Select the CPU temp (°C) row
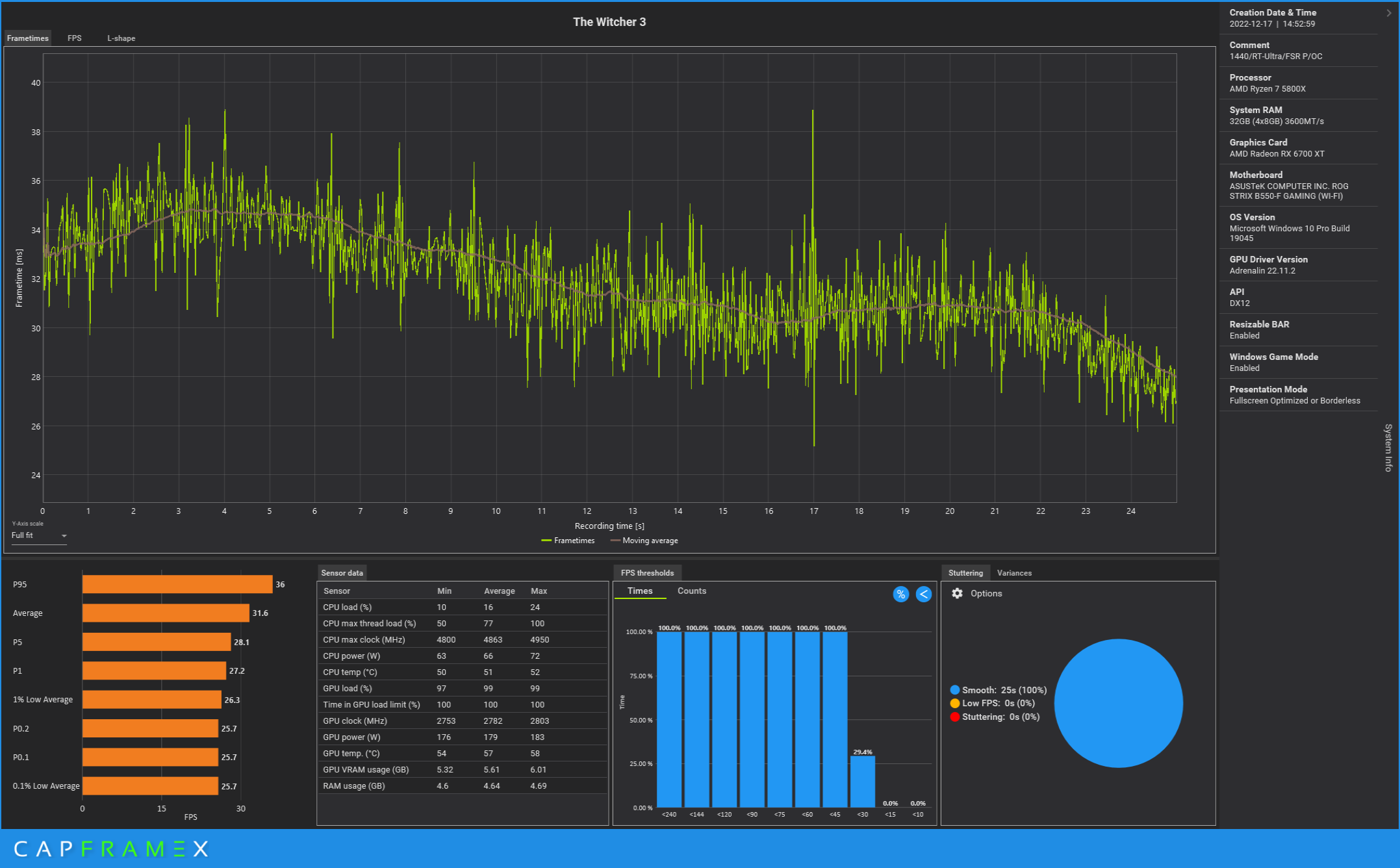 463,672
